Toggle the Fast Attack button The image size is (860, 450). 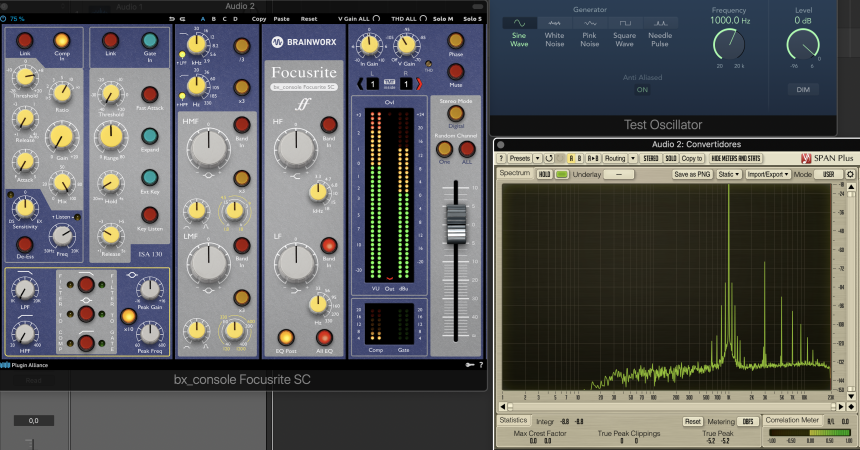point(150,94)
